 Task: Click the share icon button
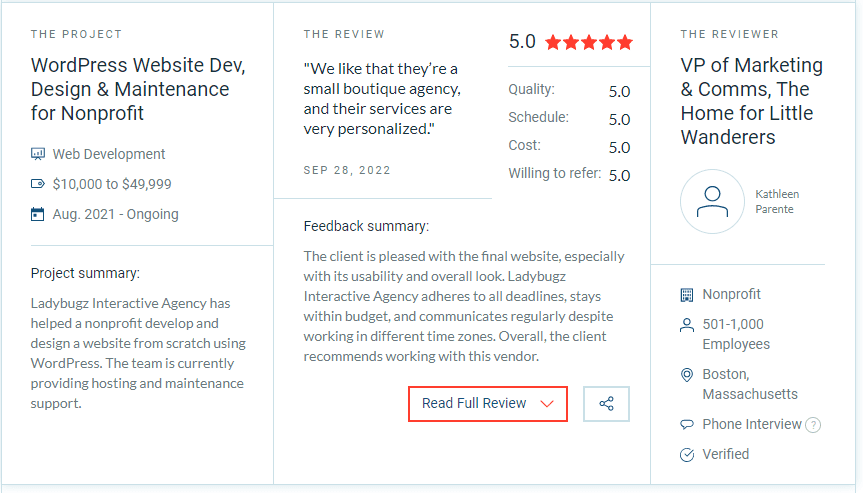click(x=606, y=404)
